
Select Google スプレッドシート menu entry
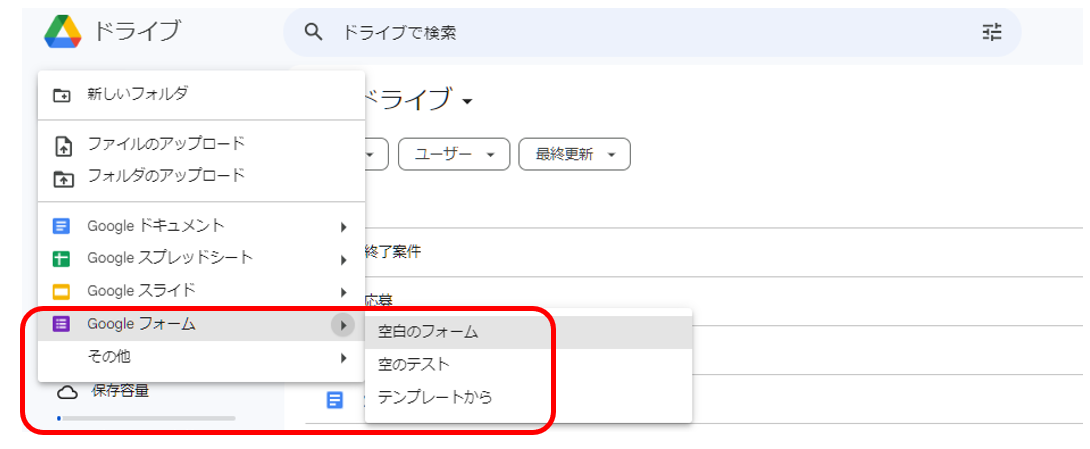point(202,259)
